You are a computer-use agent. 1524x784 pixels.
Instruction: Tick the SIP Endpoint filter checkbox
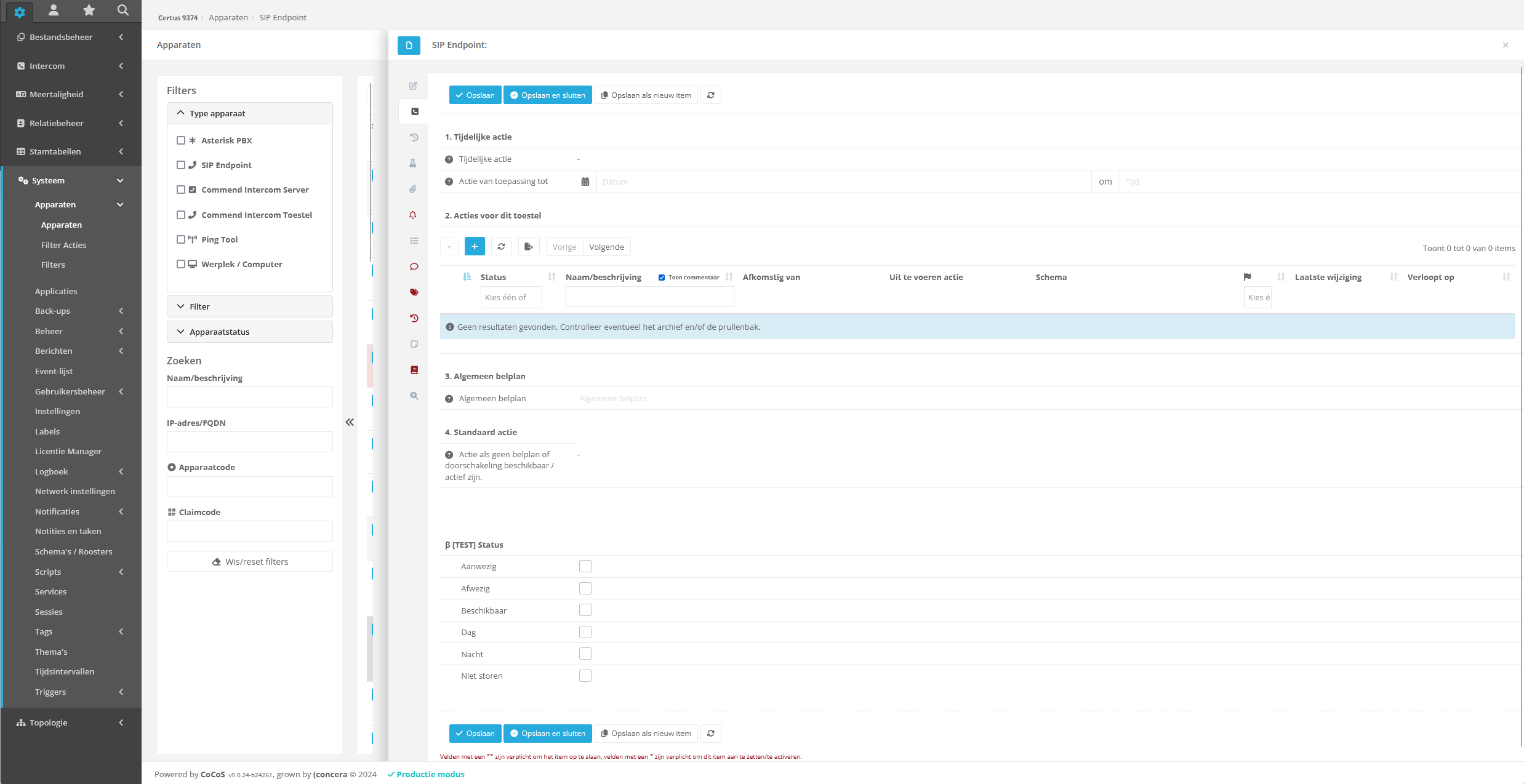point(181,165)
